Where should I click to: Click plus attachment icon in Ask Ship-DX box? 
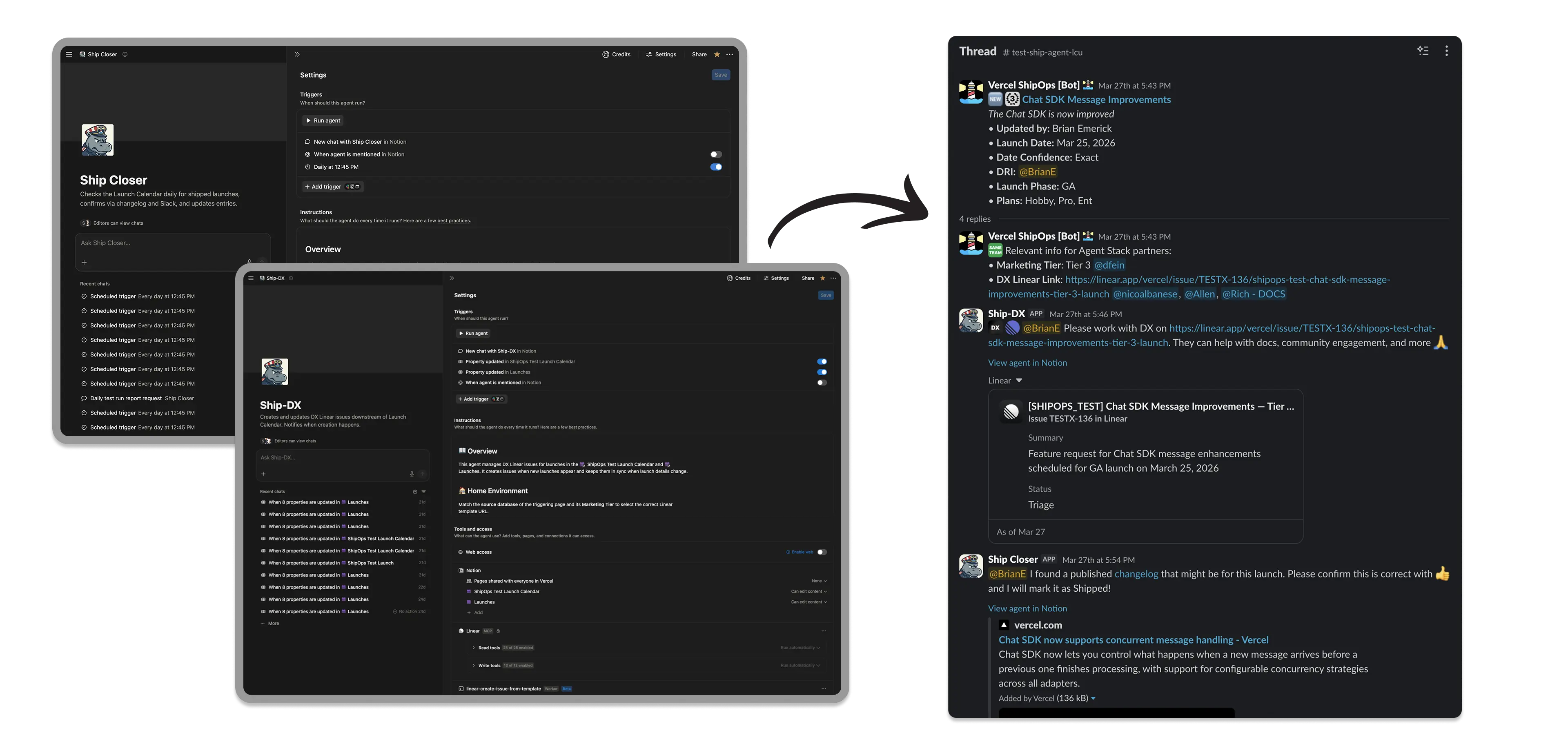[263, 474]
